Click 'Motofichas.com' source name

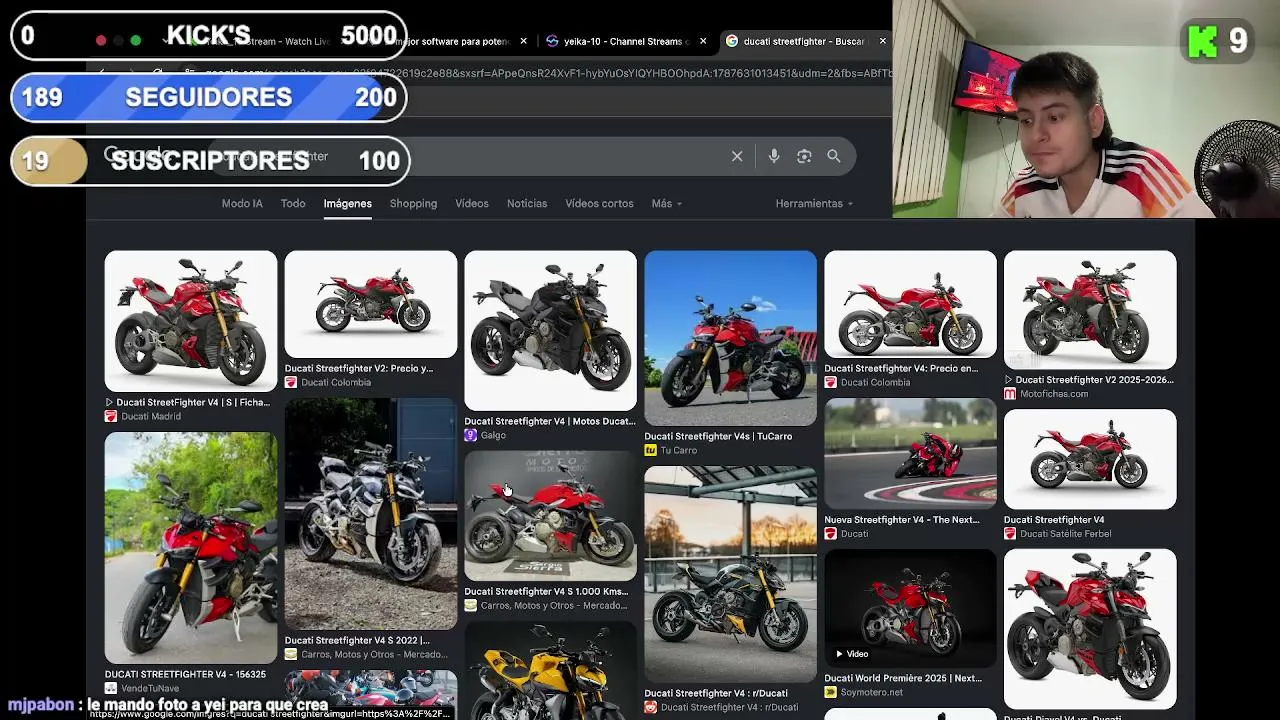[x=1054, y=394]
